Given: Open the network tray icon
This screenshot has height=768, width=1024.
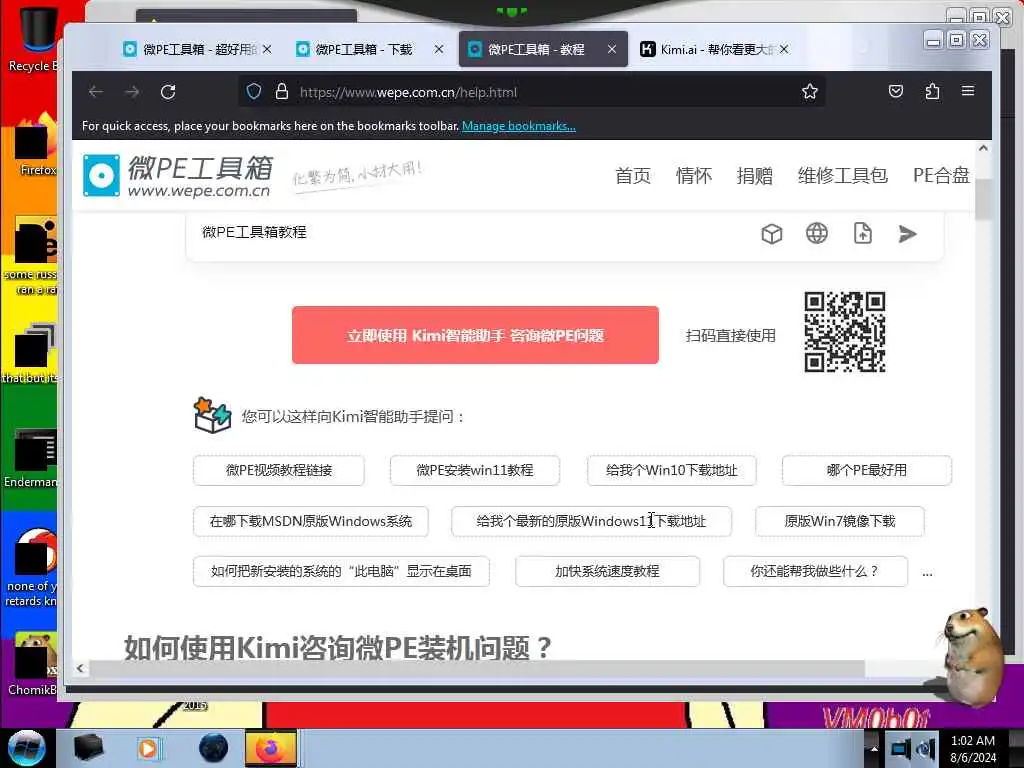Looking at the screenshot, I should [901, 748].
